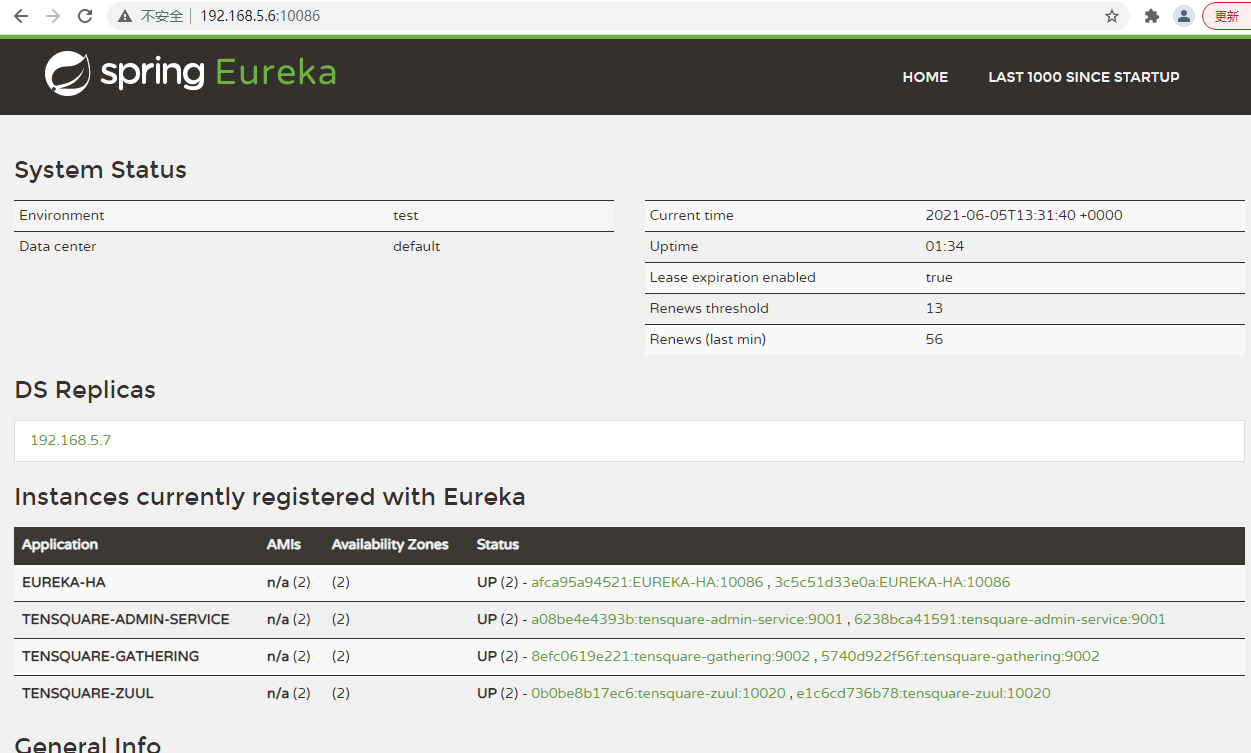
Task: Click the Lease expiration enabled label
Action: click(x=733, y=277)
